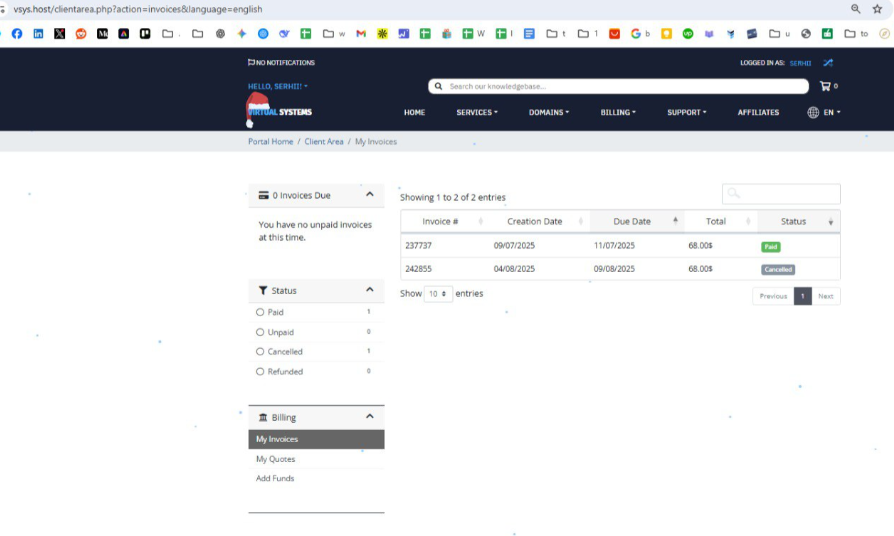
Task: Open the Upwork bookmark
Action: (688, 34)
